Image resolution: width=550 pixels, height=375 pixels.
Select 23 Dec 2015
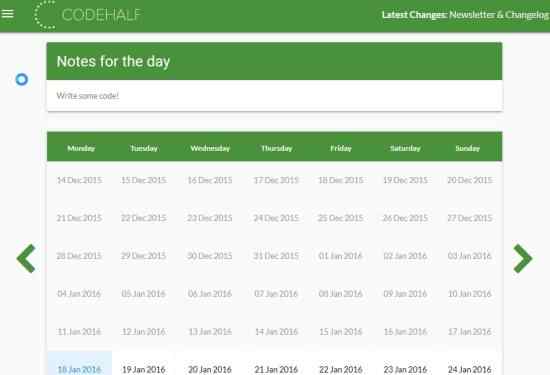pyautogui.click(x=210, y=218)
